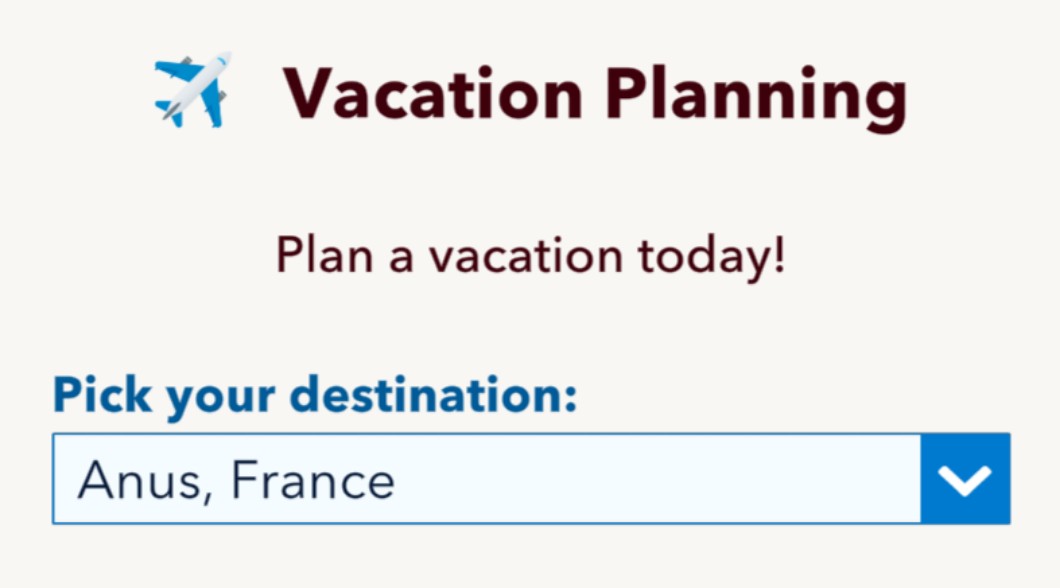Viewport: 1060px width, 588px height.
Task: Click the word "France" in the dropdown
Action: (313, 480)
